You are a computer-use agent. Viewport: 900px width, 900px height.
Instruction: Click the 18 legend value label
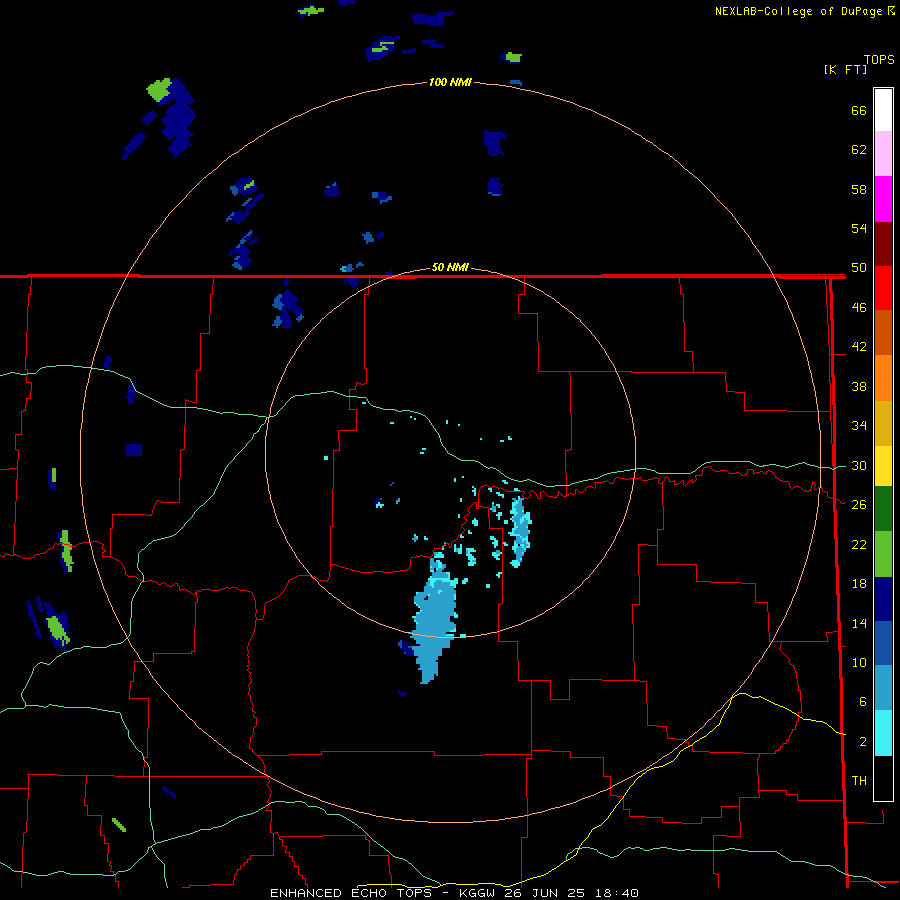pos(859,584)
